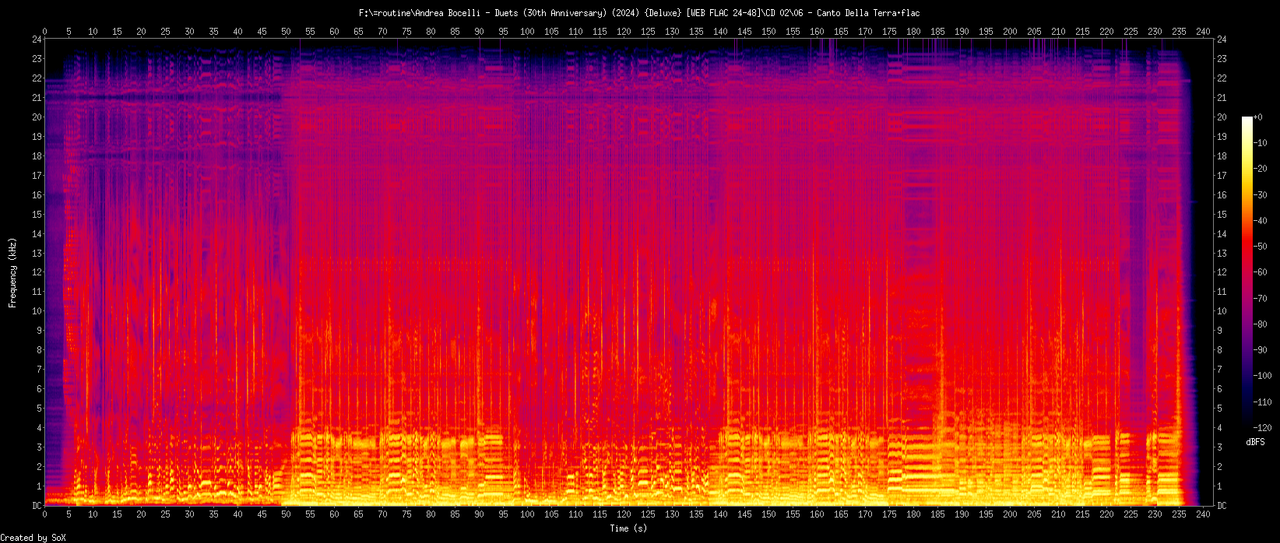Click "50" on the bottom time axis

pos(286,516)
